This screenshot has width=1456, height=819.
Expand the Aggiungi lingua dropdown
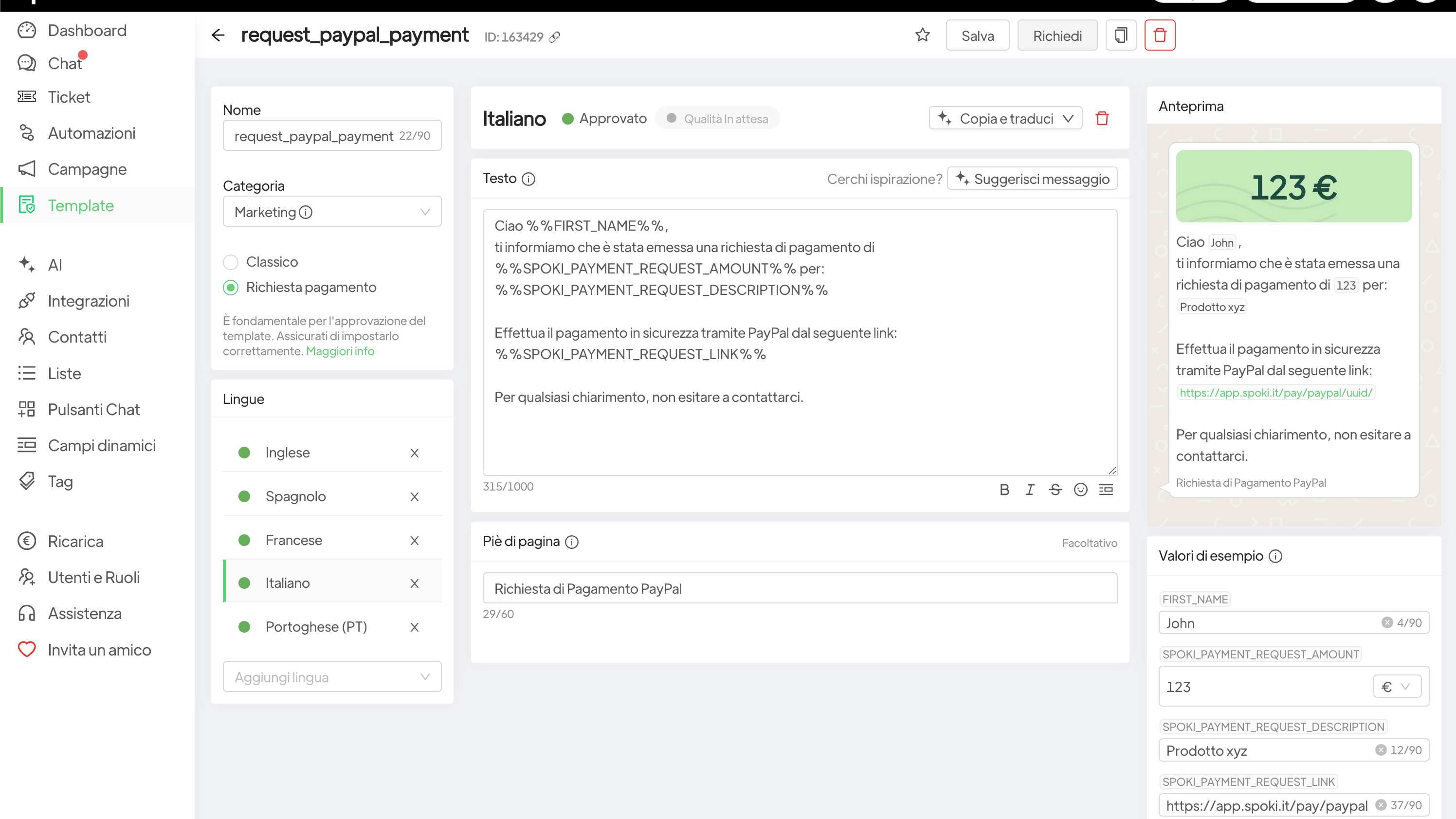point(332,676)
